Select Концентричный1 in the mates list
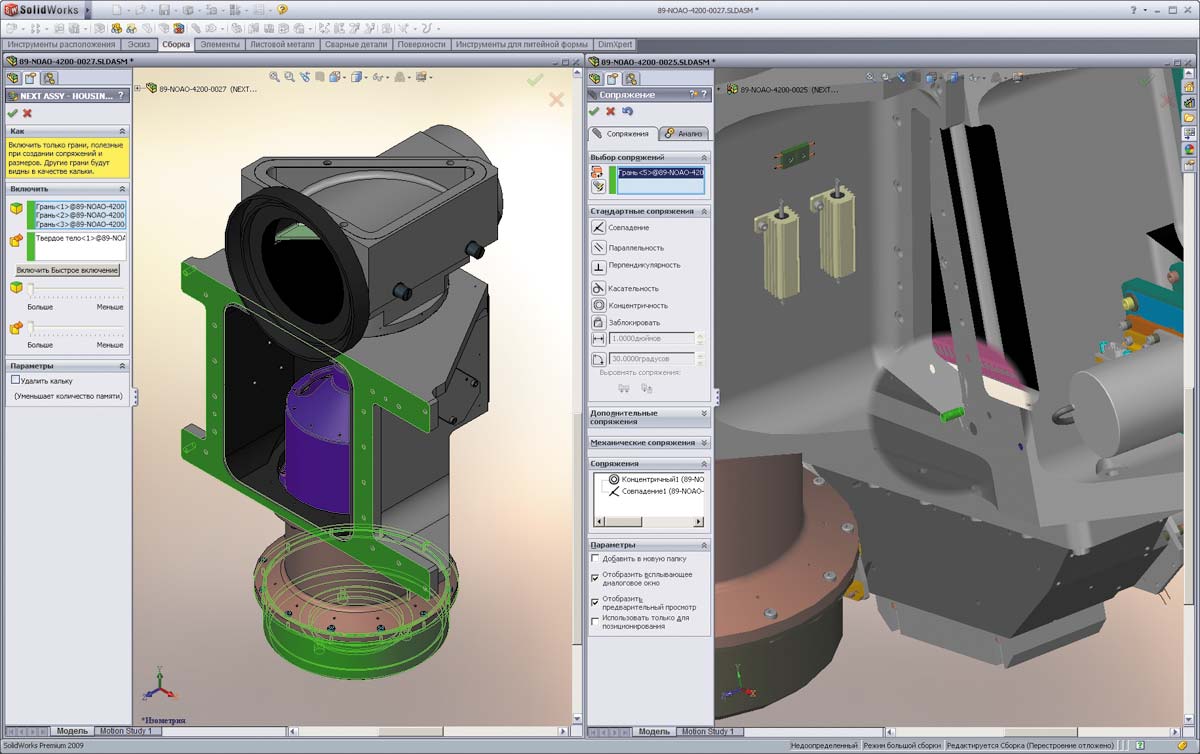The height and width of the screenshot is (754, 1200). coord(656,480)
